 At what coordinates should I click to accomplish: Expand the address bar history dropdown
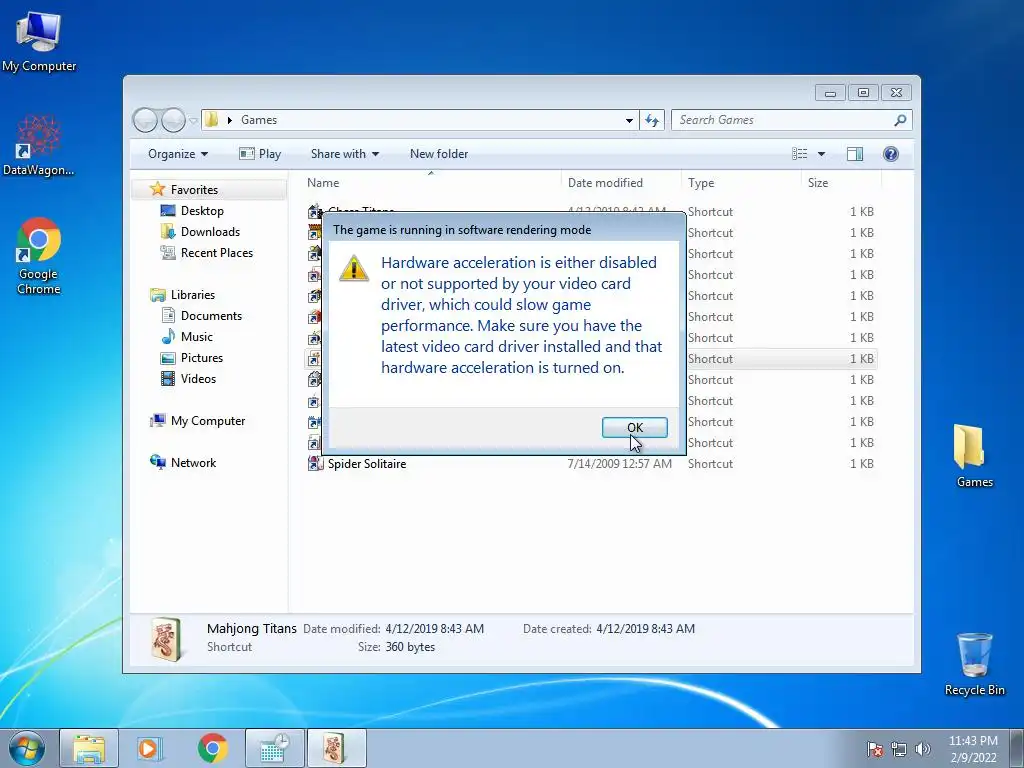629,120
